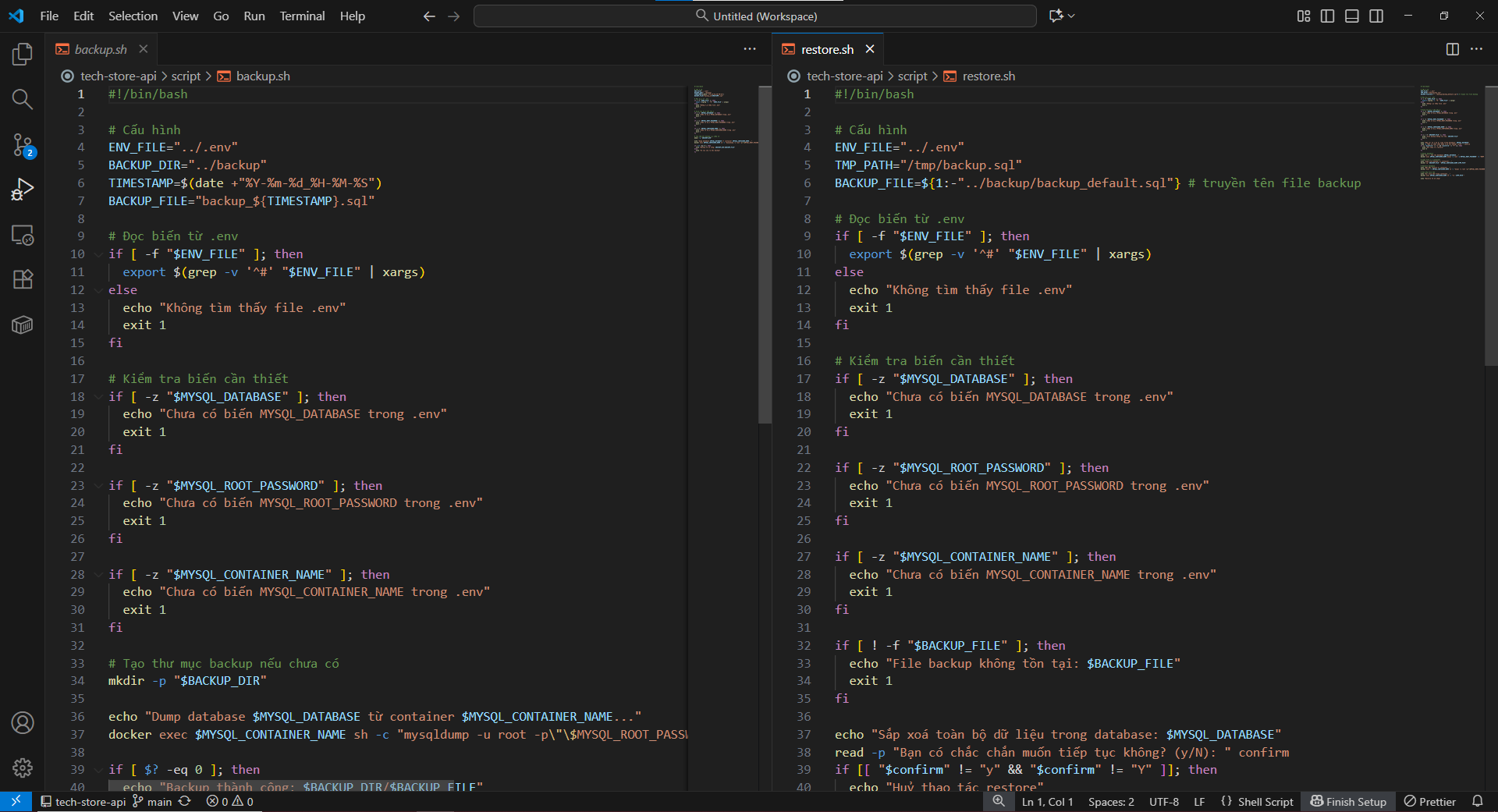Open Run and Debug view
This screenshot has width=1498, height=812.
point(23,190)
